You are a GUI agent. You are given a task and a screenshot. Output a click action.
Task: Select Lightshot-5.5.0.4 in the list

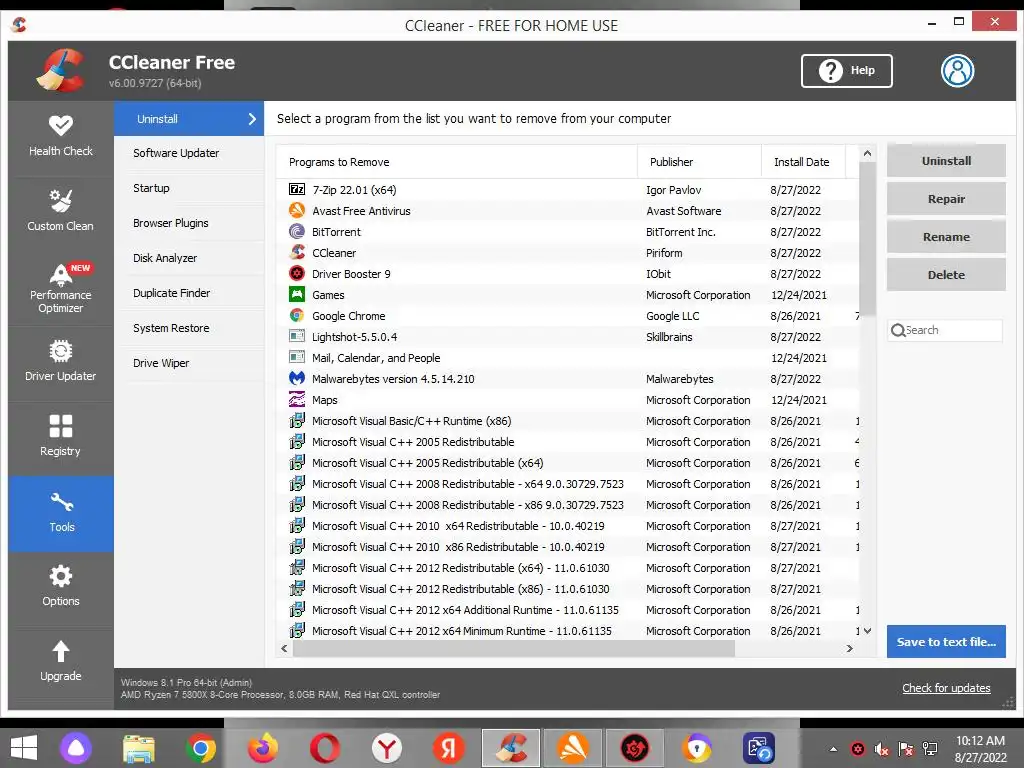(567, 337)
